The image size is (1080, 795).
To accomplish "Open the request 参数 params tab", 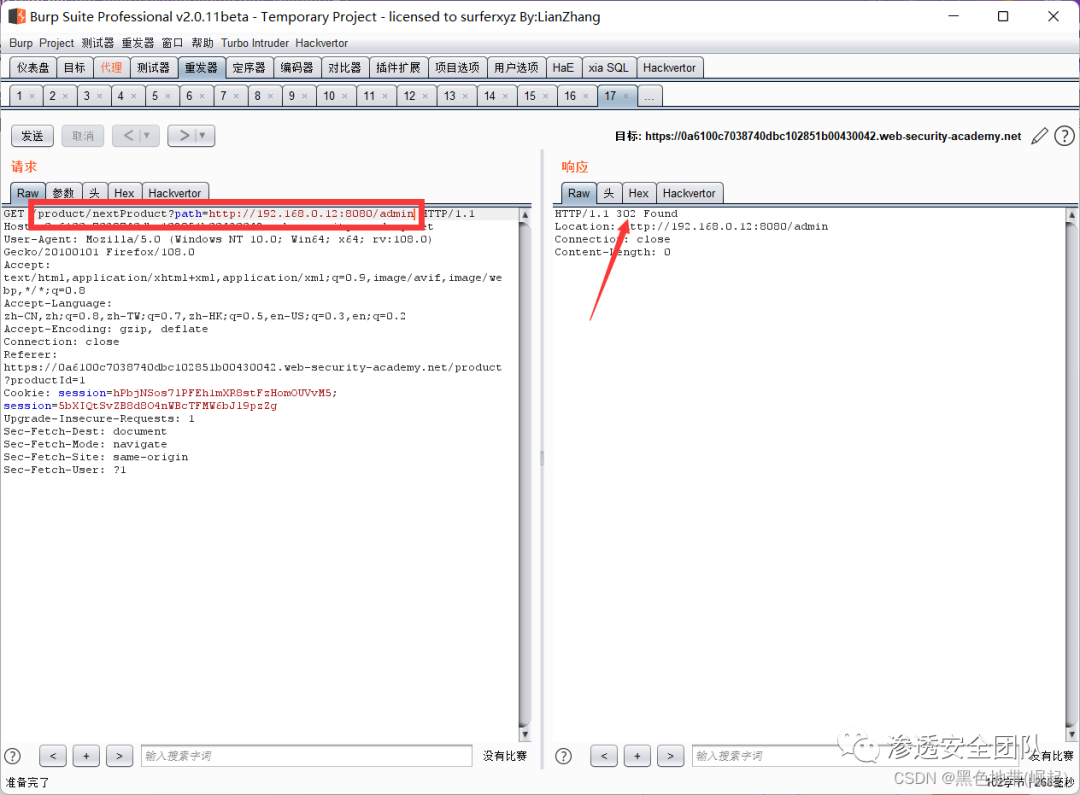I will click(63, 193).
